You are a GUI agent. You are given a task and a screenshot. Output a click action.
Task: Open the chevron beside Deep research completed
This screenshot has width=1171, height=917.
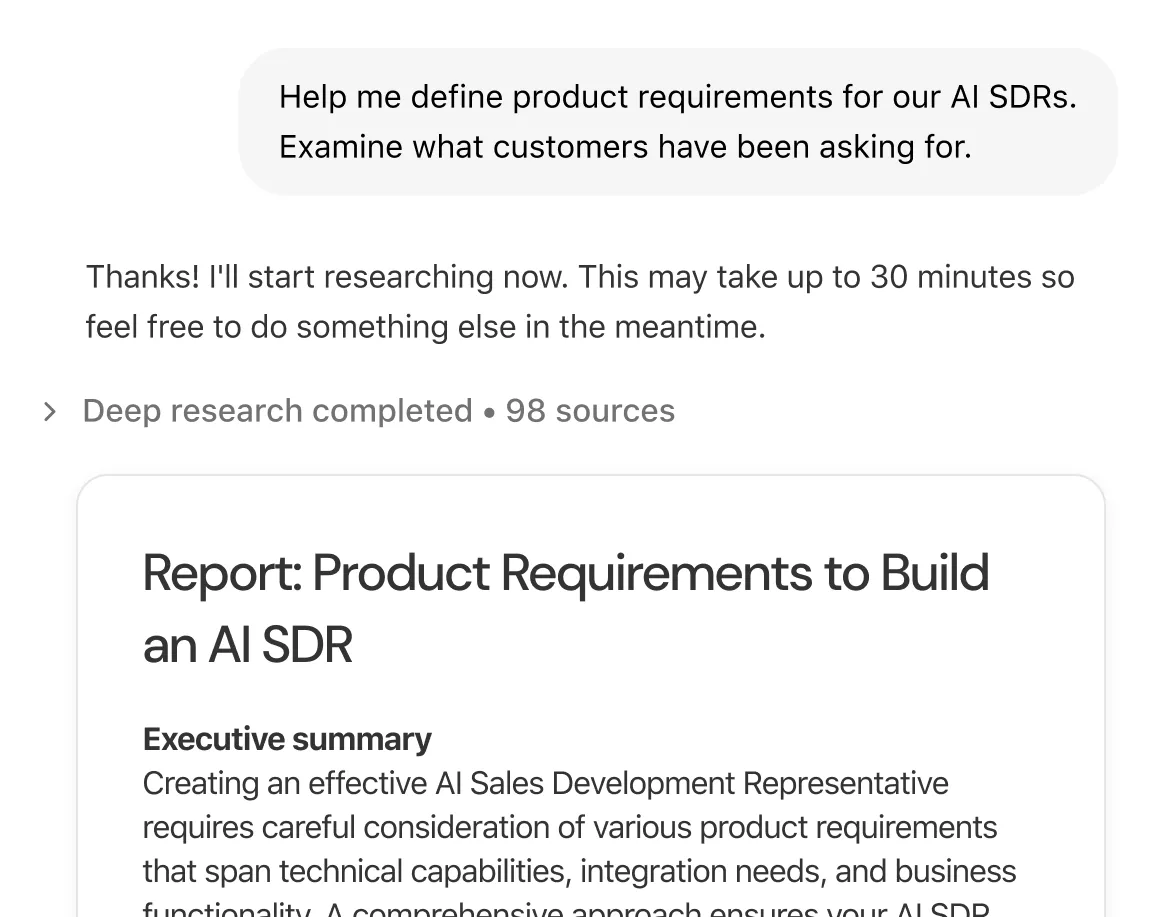pos(49,411)
